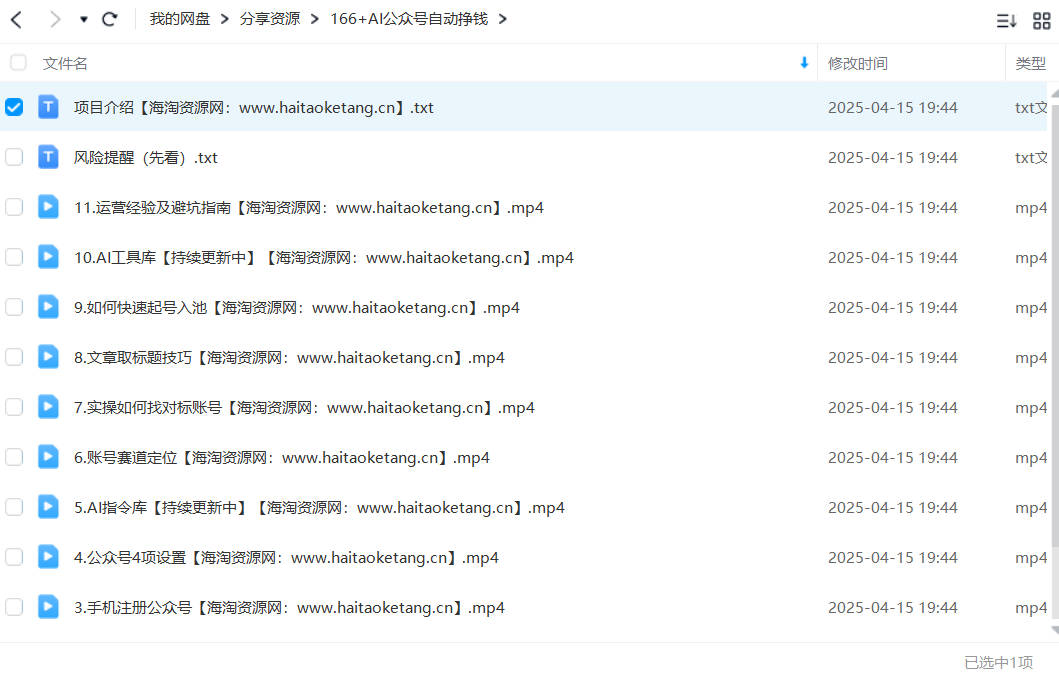1059x673 pixels.
Task: Click the scrollbar up arrow
Action: tap(1055, 93)
